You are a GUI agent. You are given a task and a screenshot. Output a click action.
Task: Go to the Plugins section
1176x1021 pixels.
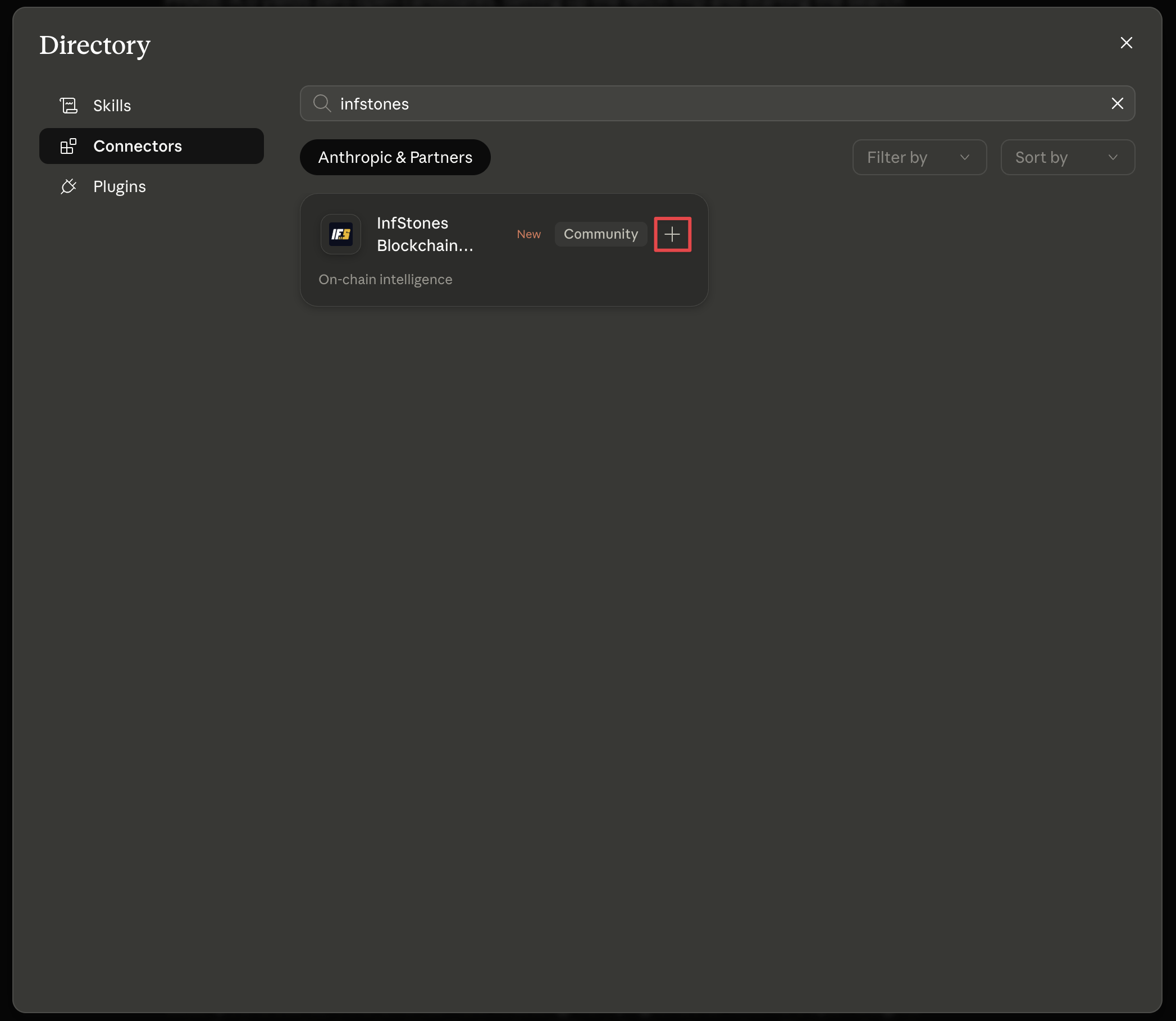(x=152, y=186)
